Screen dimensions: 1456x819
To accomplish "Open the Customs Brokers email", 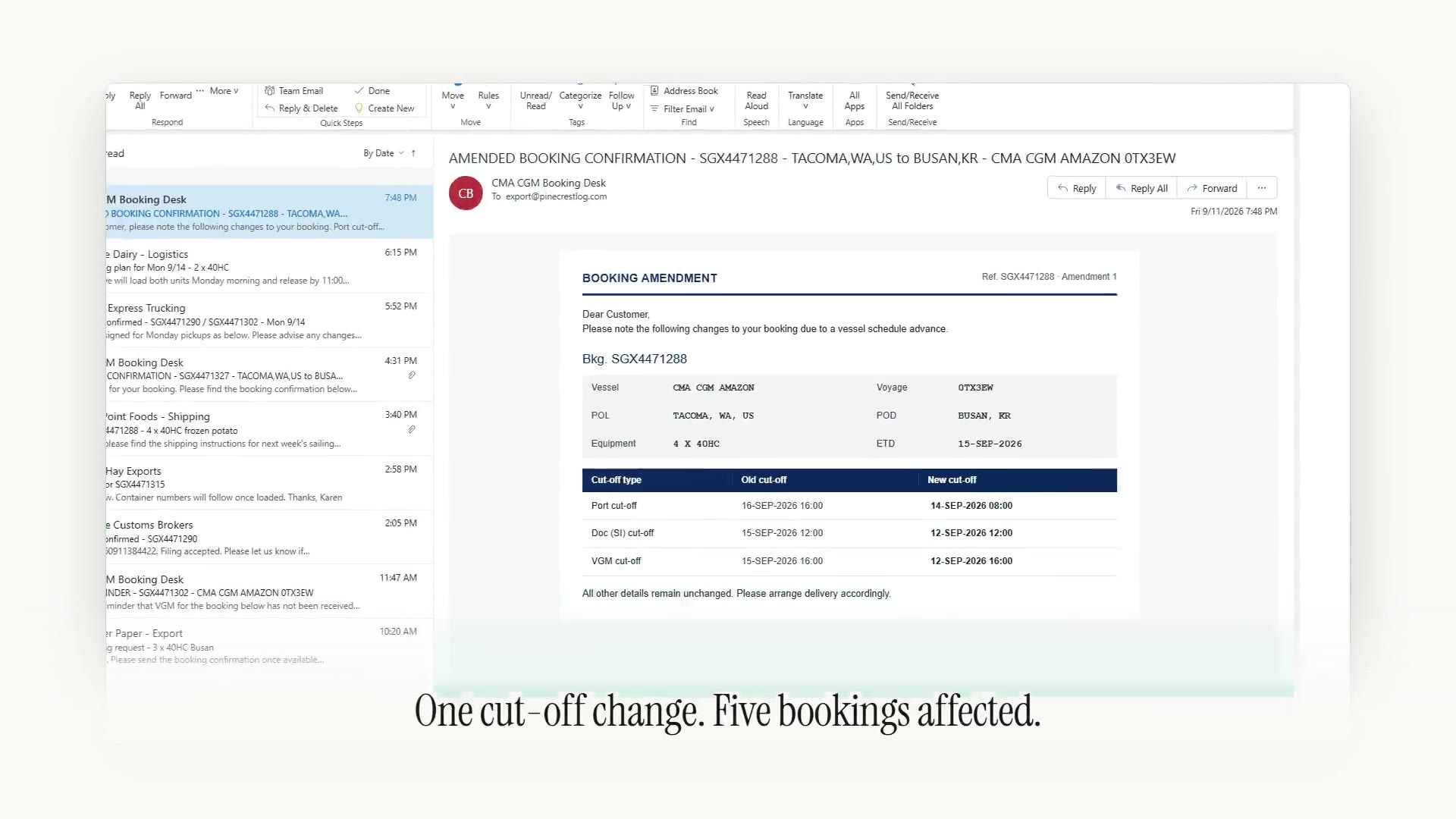I will [x=269, y=538].
